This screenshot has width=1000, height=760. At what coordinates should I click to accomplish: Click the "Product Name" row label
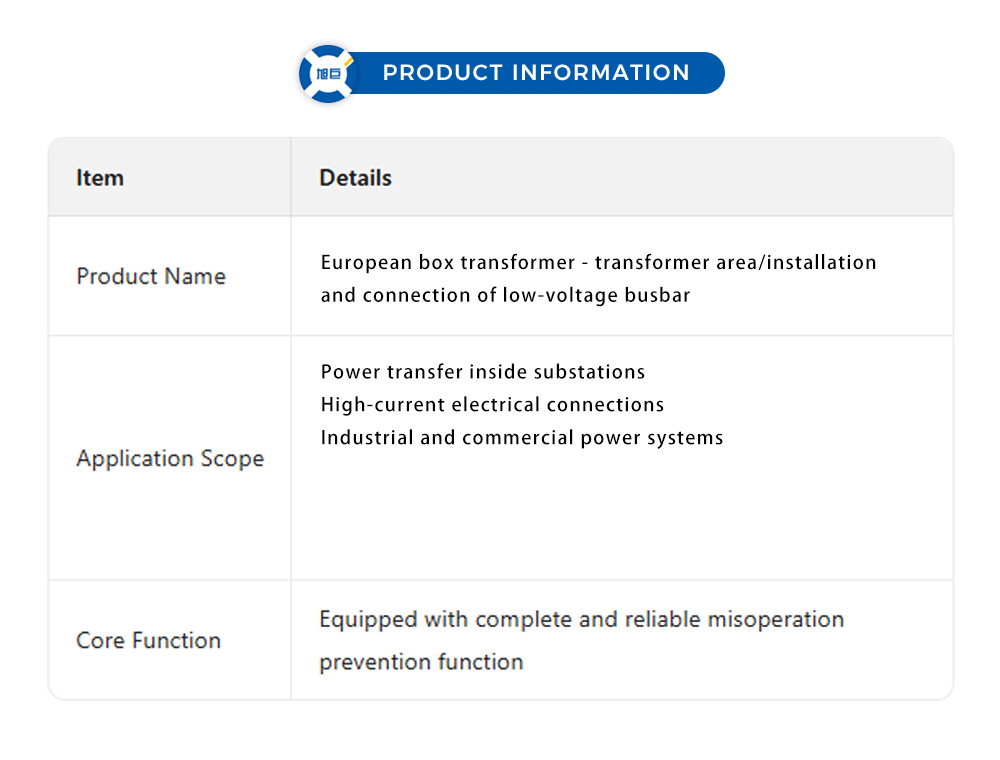point(151,276)
